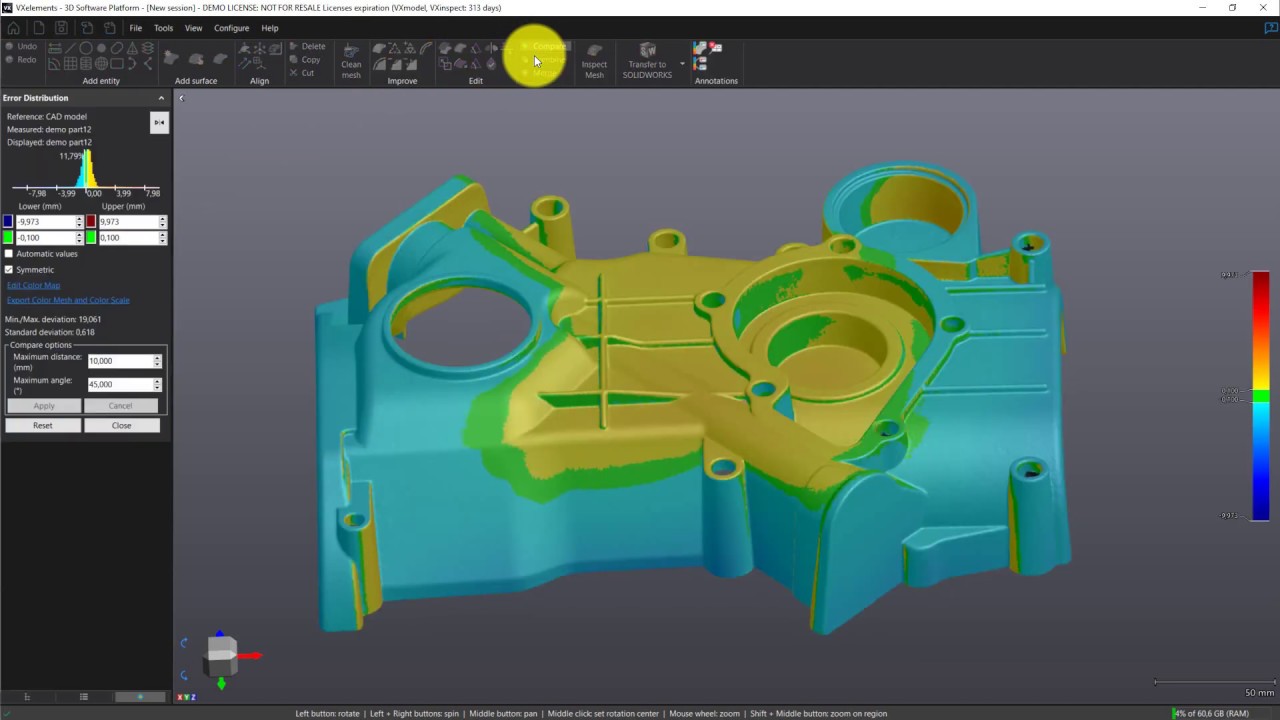Click the dark red upper limit color swatch
This screenshot has width=1280, height=720.
(91, 222)
